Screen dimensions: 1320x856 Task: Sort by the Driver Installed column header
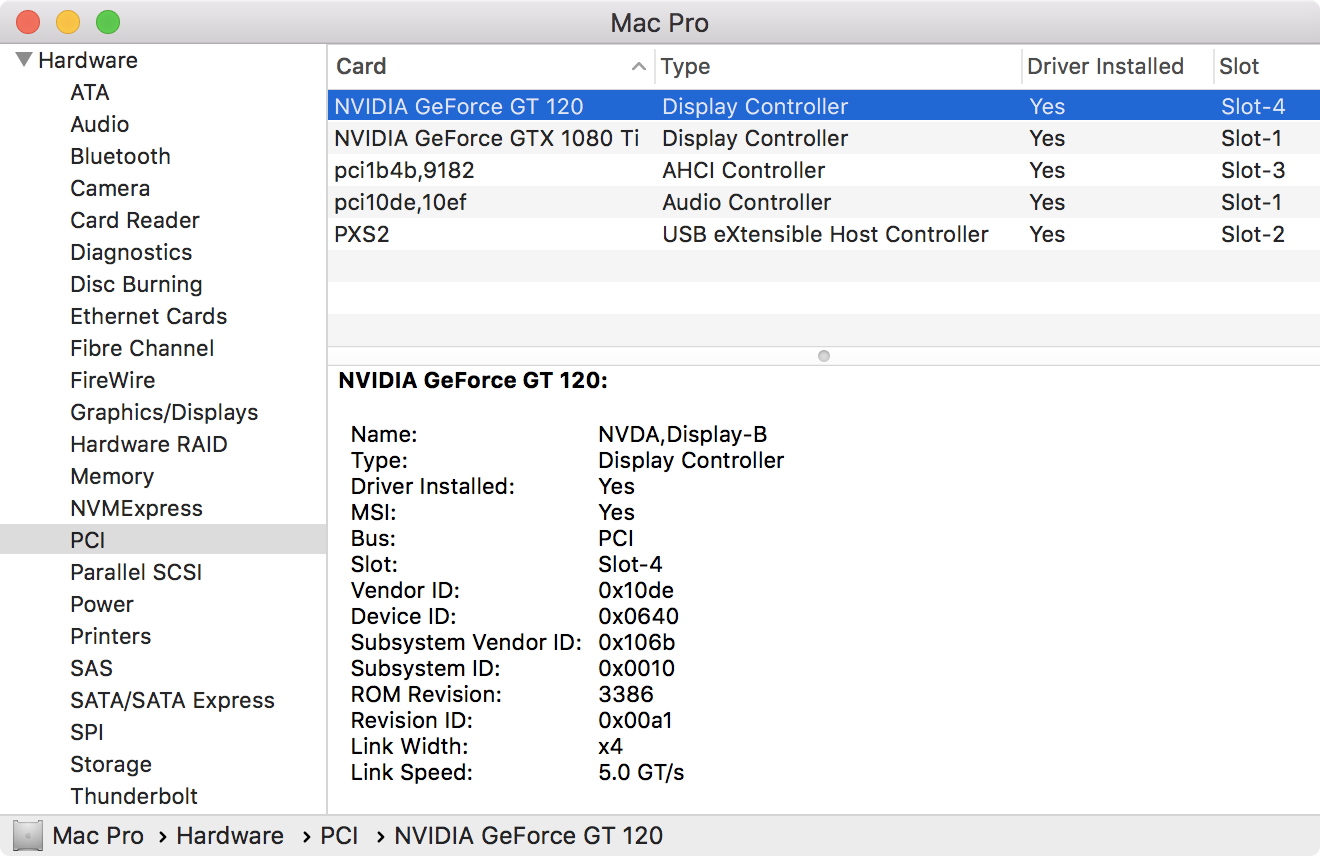[1105, 67]
